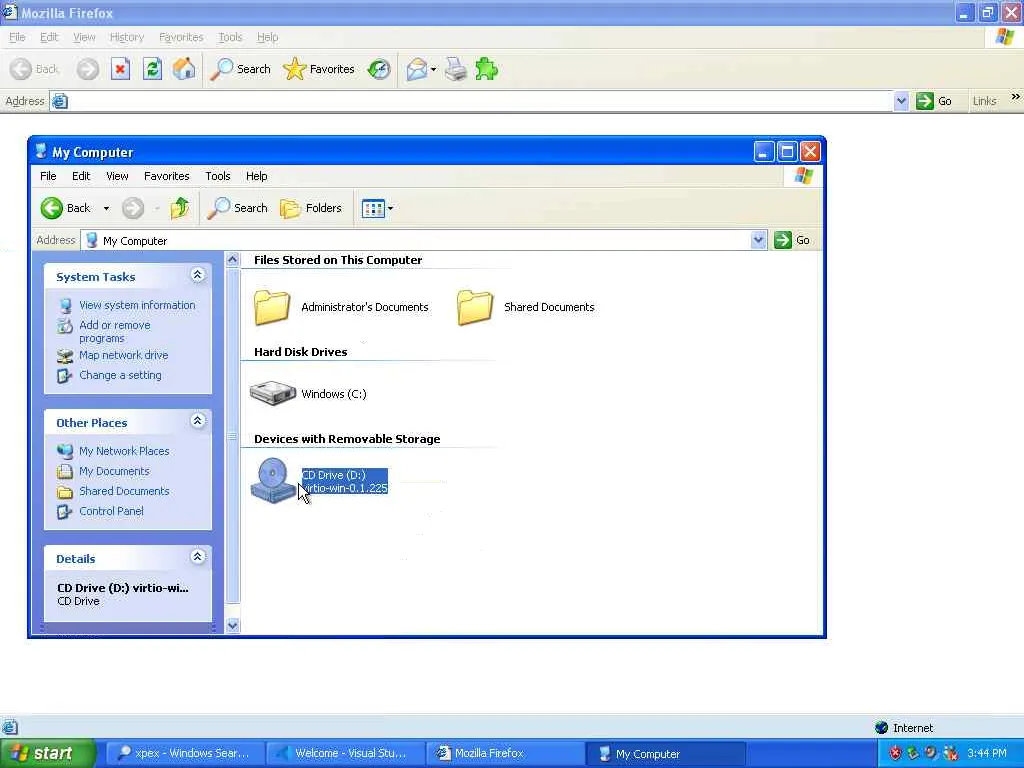Select Shared Documents folder in file pane
1024x768 pixels.
click(x=474, y=307)
